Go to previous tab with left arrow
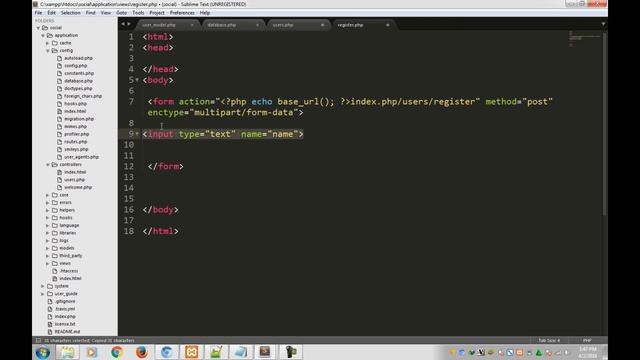 pyautogui.click(x=123, y=24)
